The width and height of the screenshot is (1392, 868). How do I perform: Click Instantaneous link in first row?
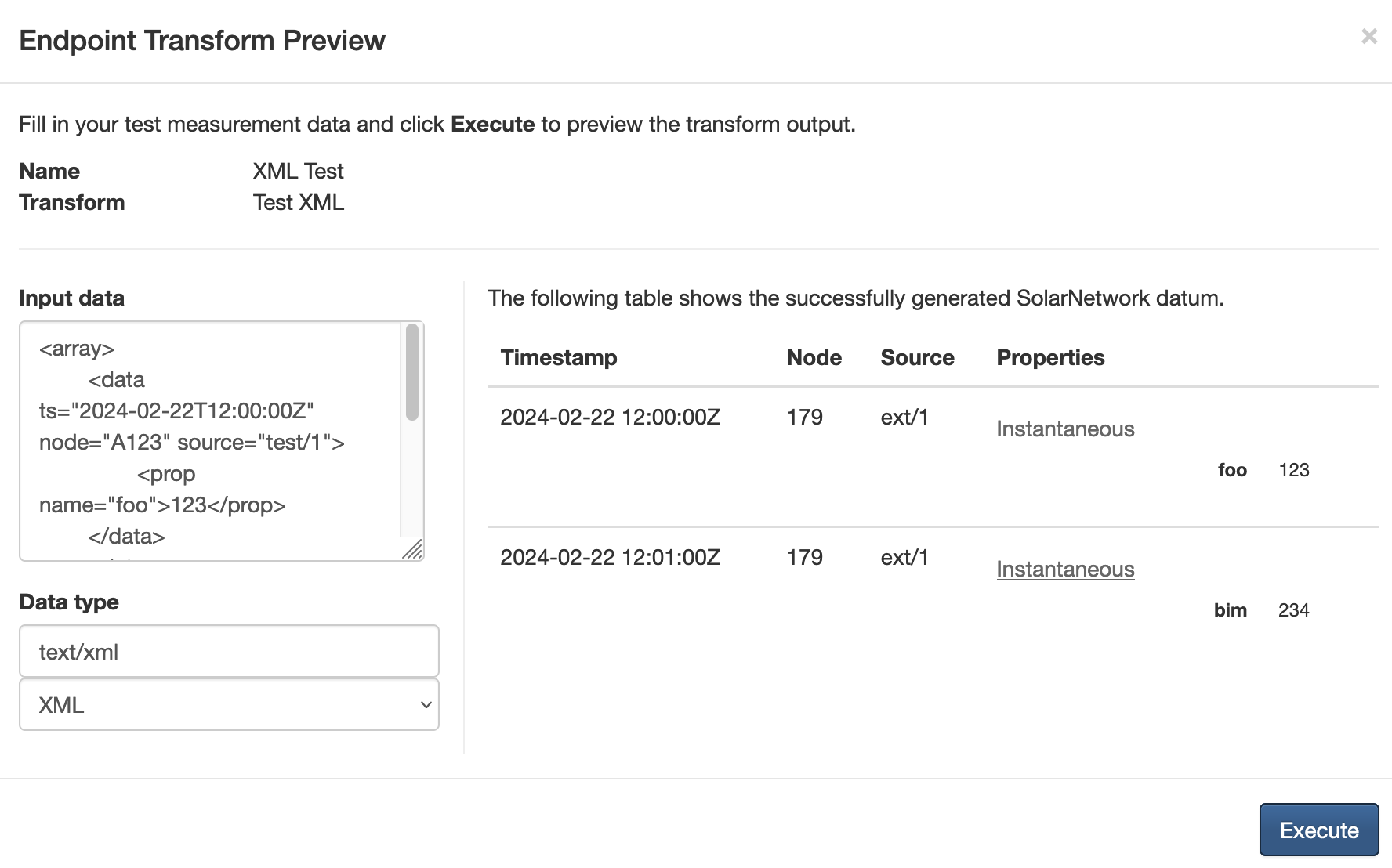pyautogui.click(x=1065, y=429)
